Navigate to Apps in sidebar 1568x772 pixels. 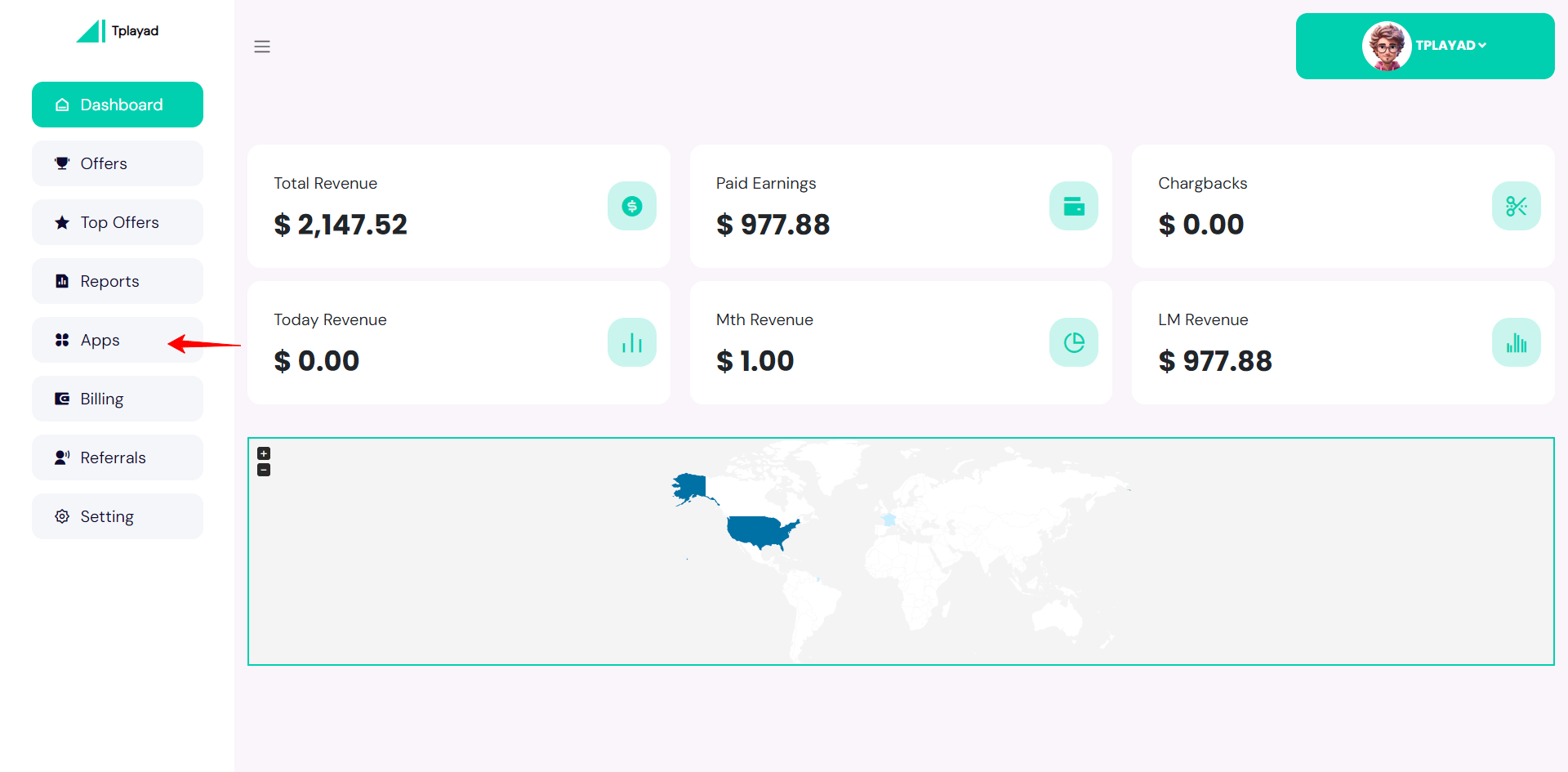pyautogui.click(x=118, y=340)
